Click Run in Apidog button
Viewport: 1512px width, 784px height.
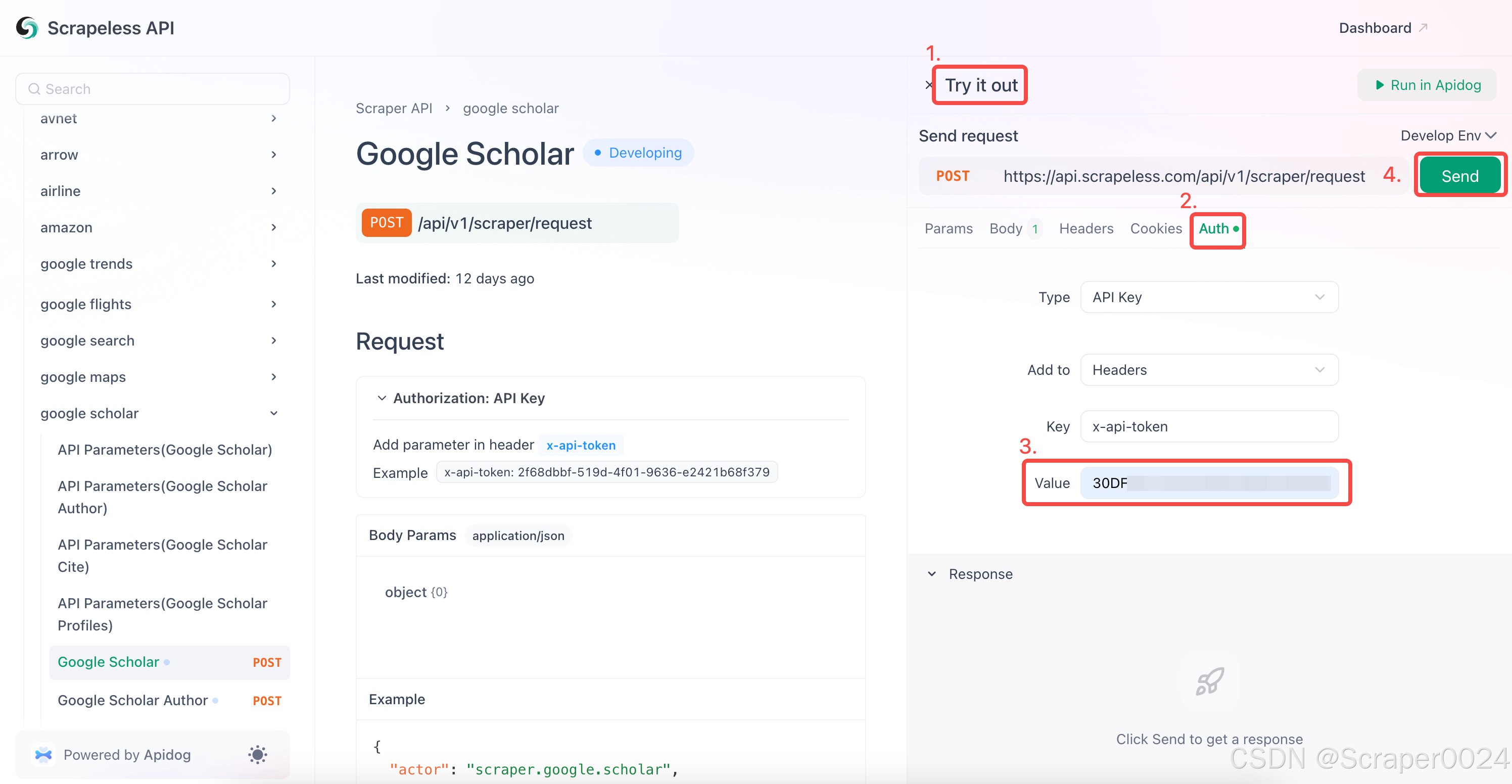pyautogui.click(x=1427, y=85)
